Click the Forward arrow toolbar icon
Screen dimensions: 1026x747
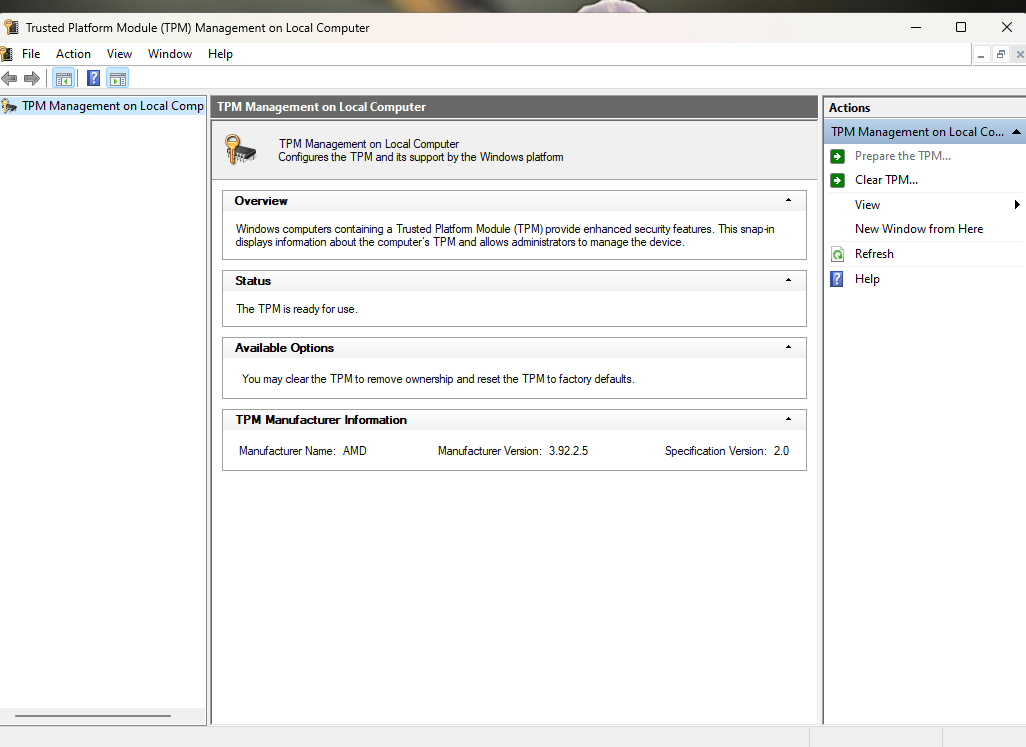[31, 78]
